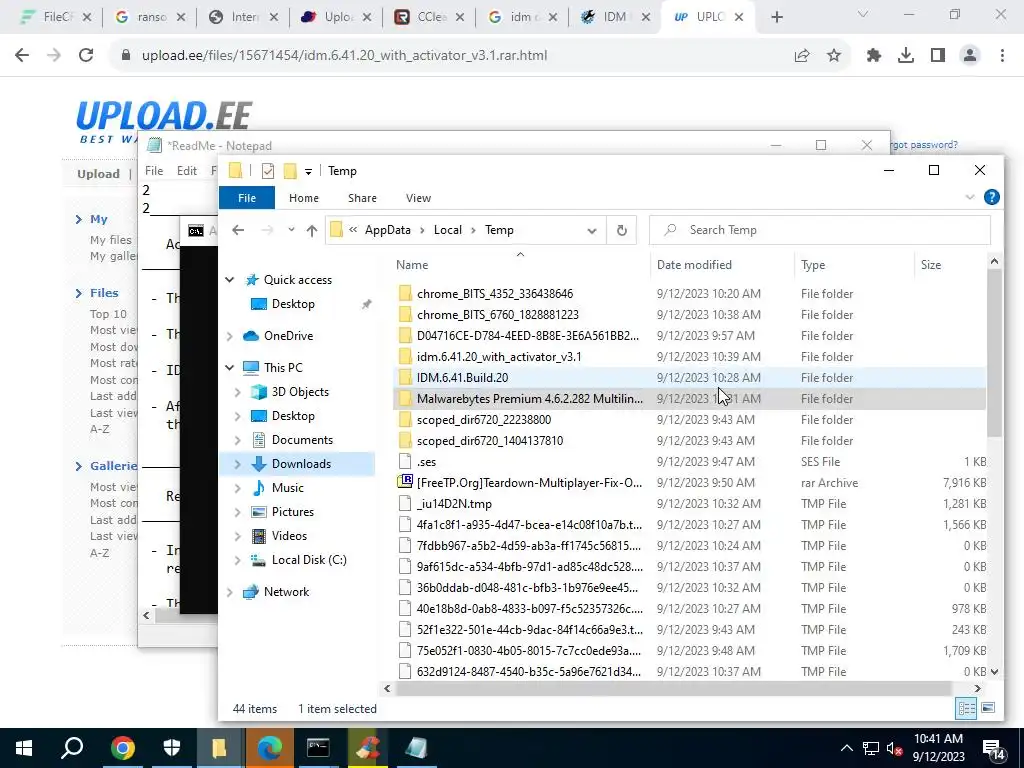Open the Chrome tab search dropdown
The width and height of the screenshot is (1024, 768).
[x=863, y=14]
